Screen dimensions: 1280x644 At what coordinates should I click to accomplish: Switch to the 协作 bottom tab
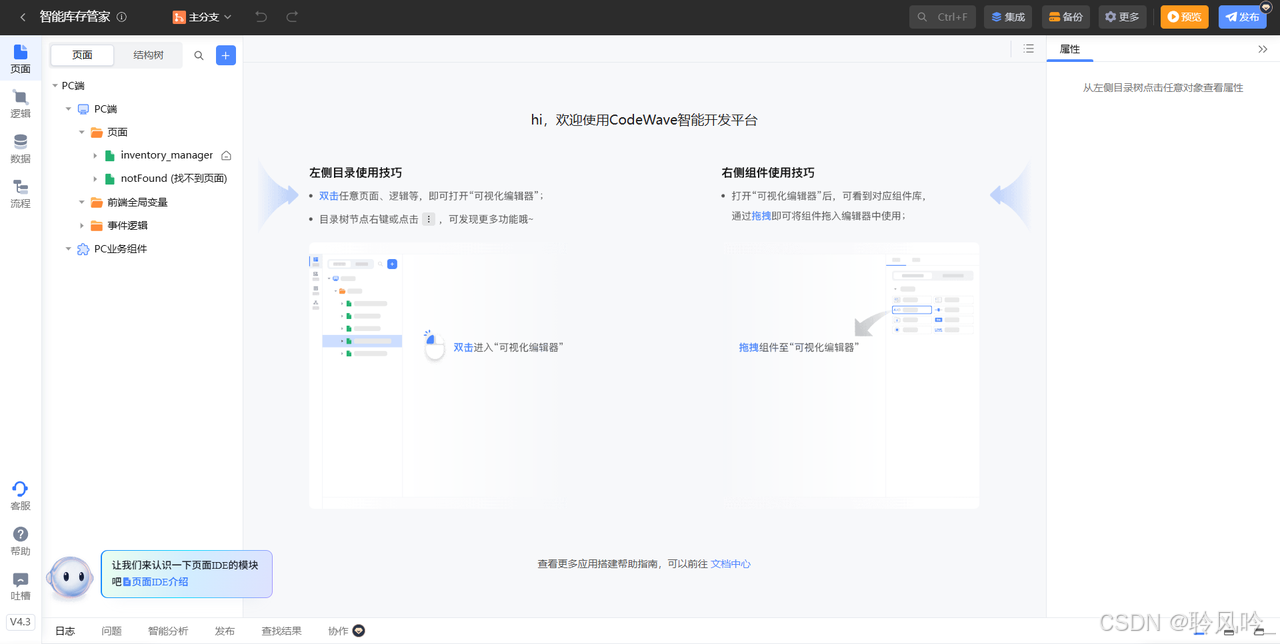click(346, 631)
